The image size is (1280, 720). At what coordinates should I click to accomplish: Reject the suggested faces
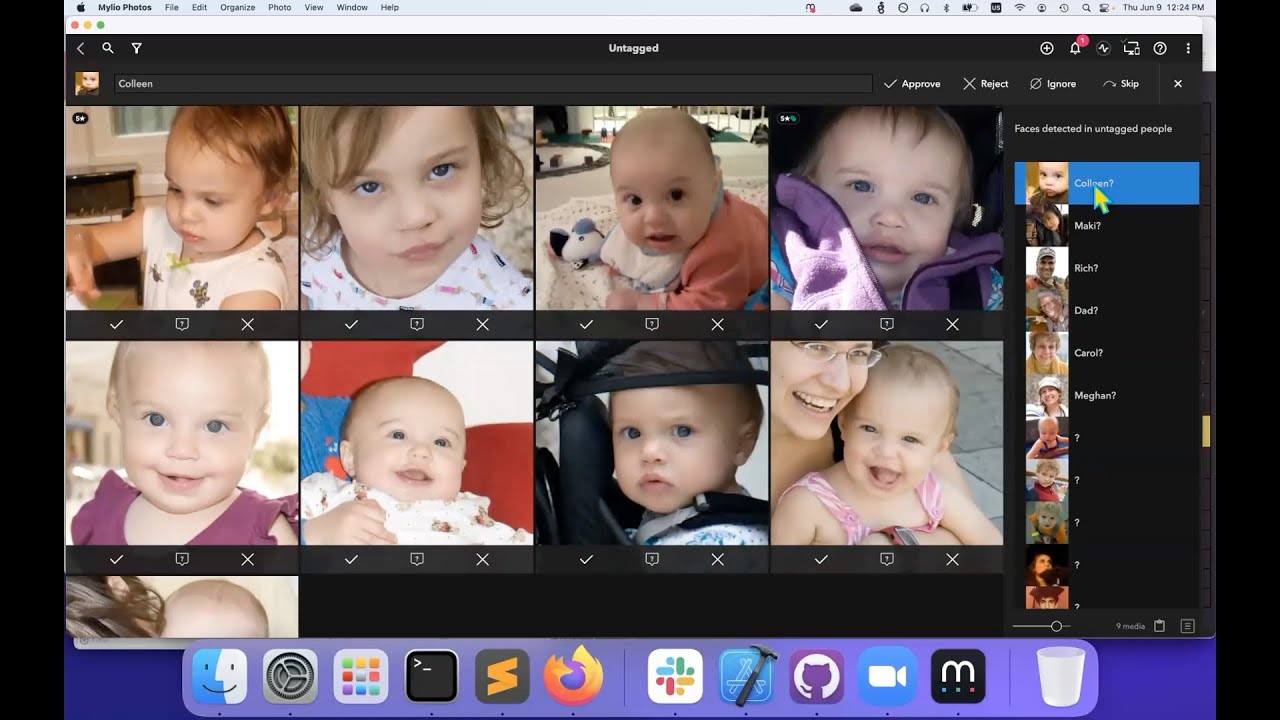point(986,84)
